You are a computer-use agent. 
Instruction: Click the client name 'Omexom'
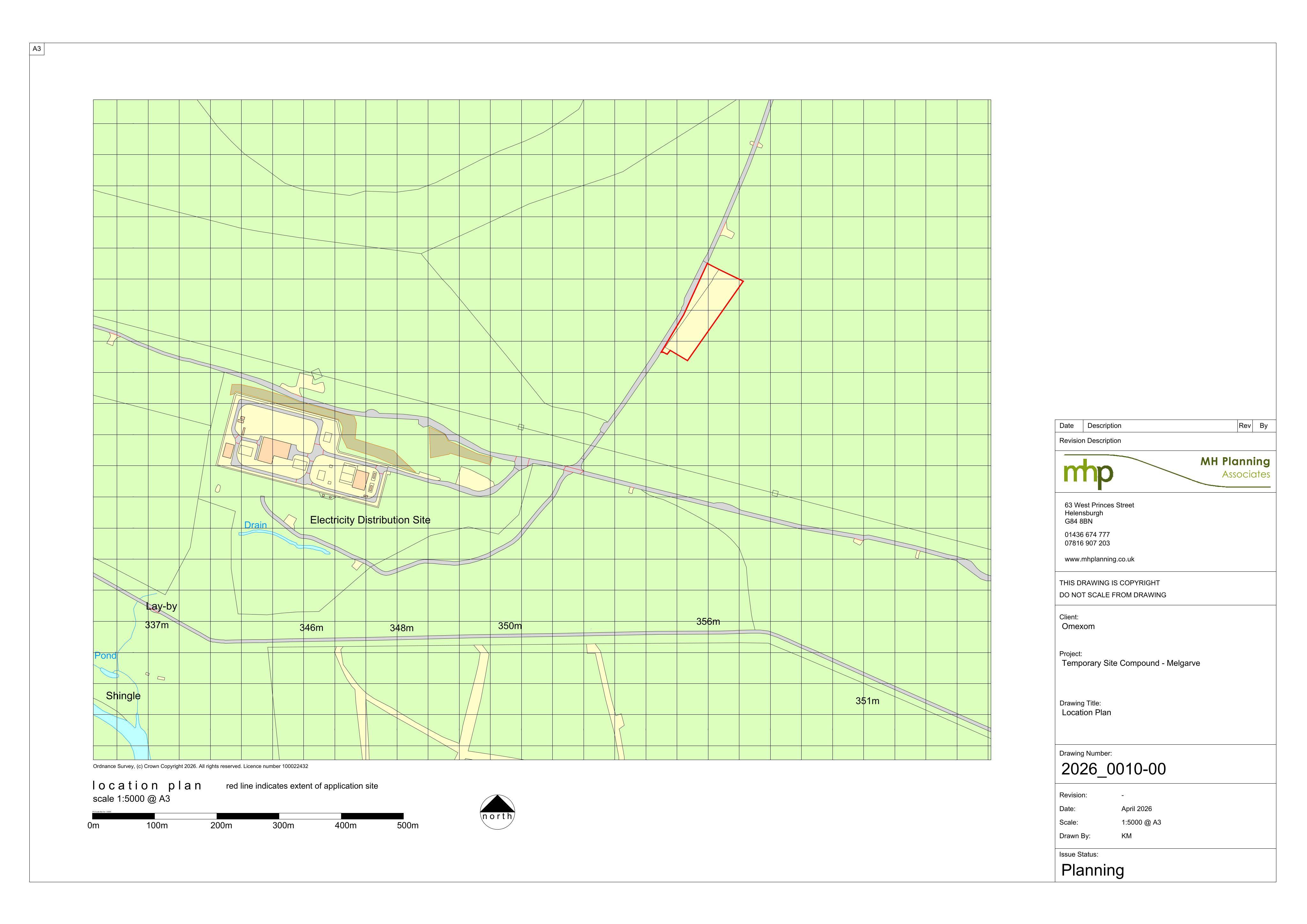pyautogui.click(x=1078, y=626)
